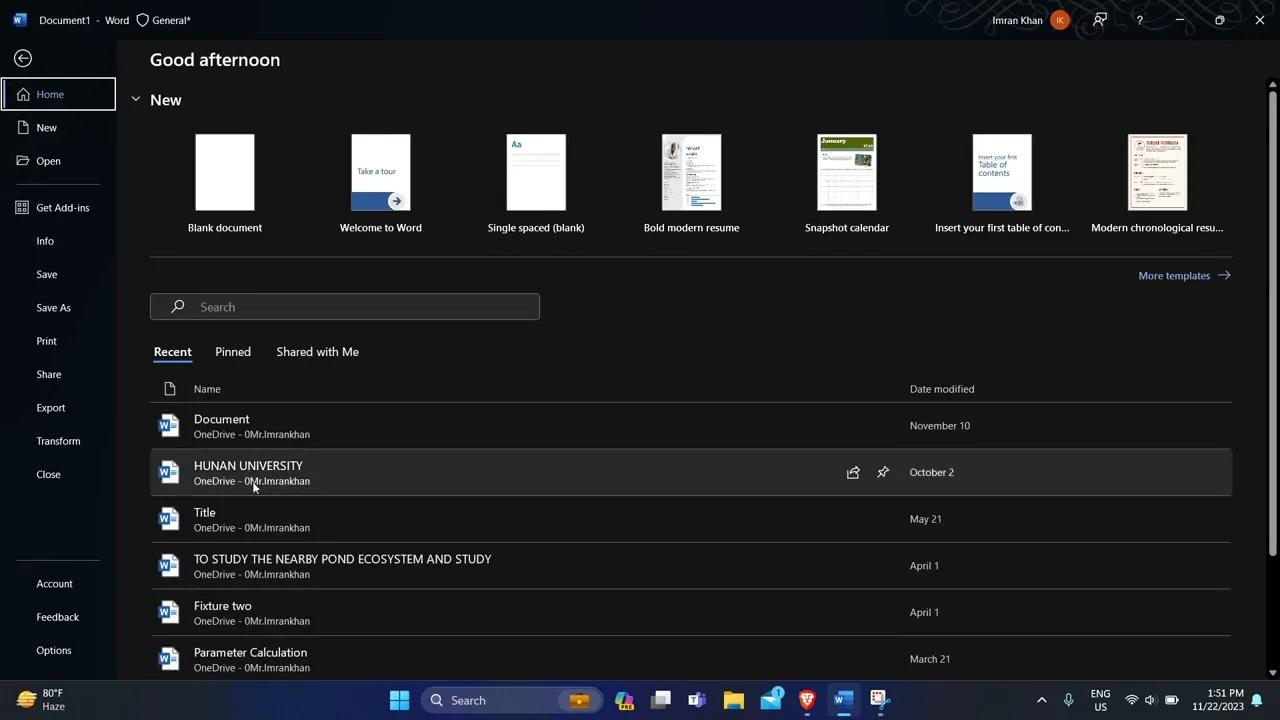Click the co-authoring contact icon in the title bar
This screenshot has width=1280, height=720.
[1099, 20]
